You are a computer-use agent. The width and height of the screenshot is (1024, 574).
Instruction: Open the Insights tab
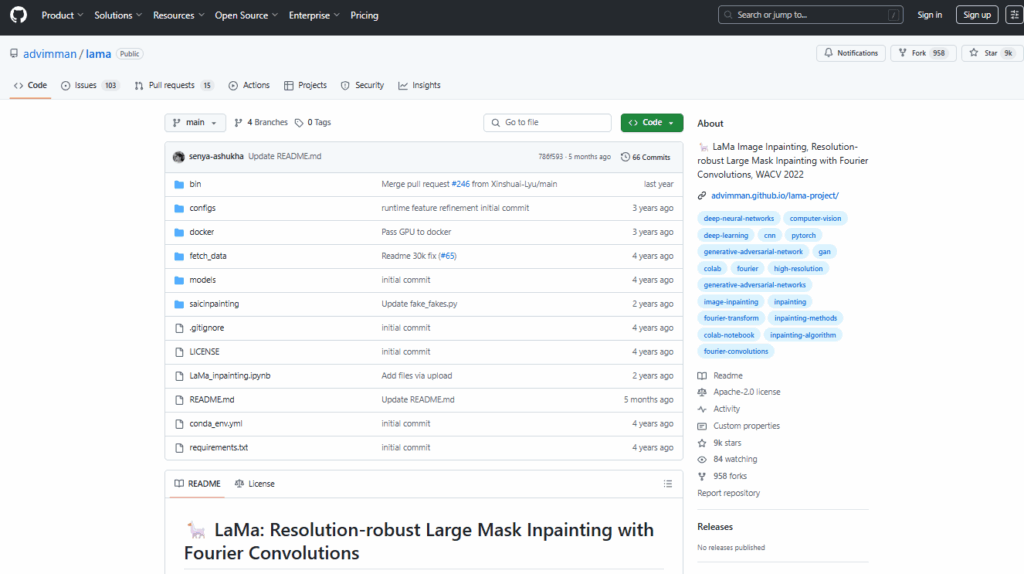coord(419,86)
